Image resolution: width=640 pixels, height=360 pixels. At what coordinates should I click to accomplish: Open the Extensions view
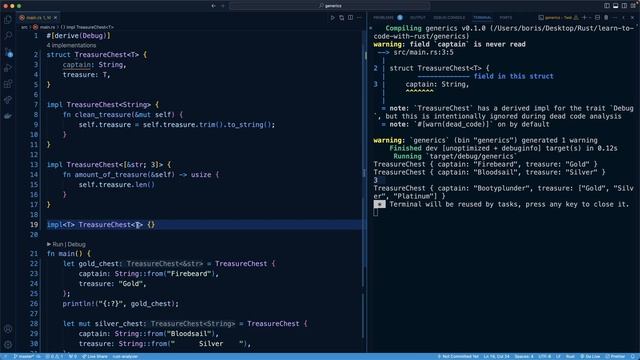8,84
